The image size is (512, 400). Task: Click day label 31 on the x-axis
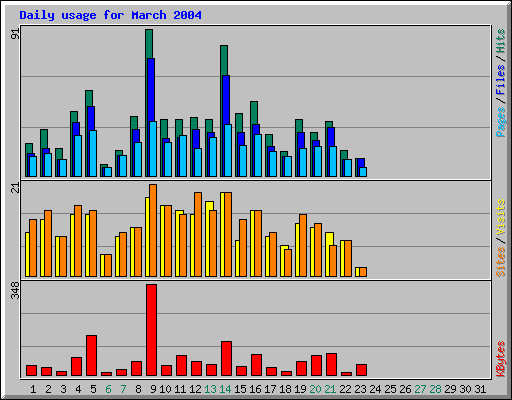click(x=480, y=389)
